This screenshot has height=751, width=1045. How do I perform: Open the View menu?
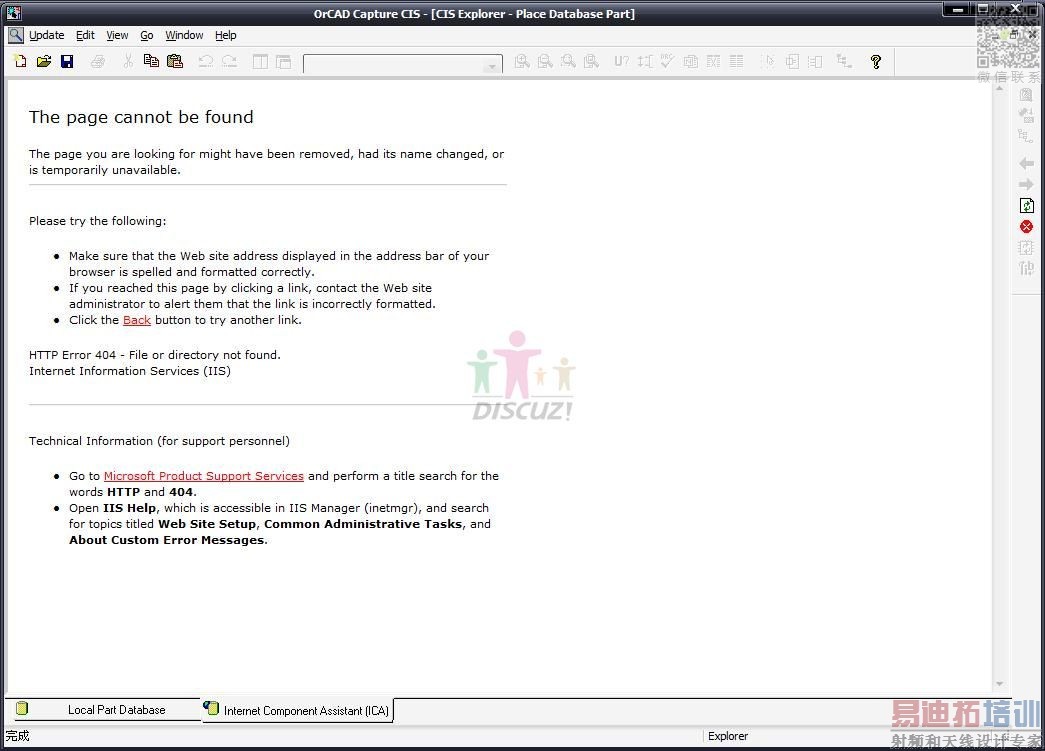(117, 35)
